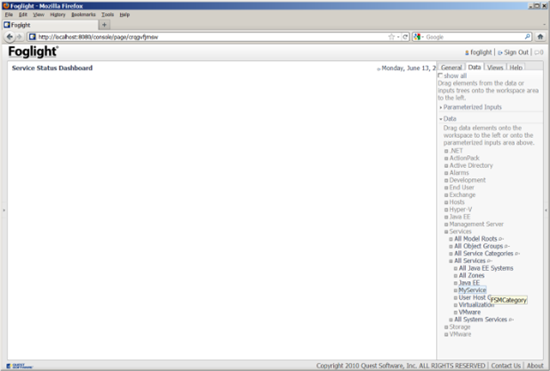Switch to the Views tab
The width and height of the screenshot is (550, 371).
tap(495, 67)
